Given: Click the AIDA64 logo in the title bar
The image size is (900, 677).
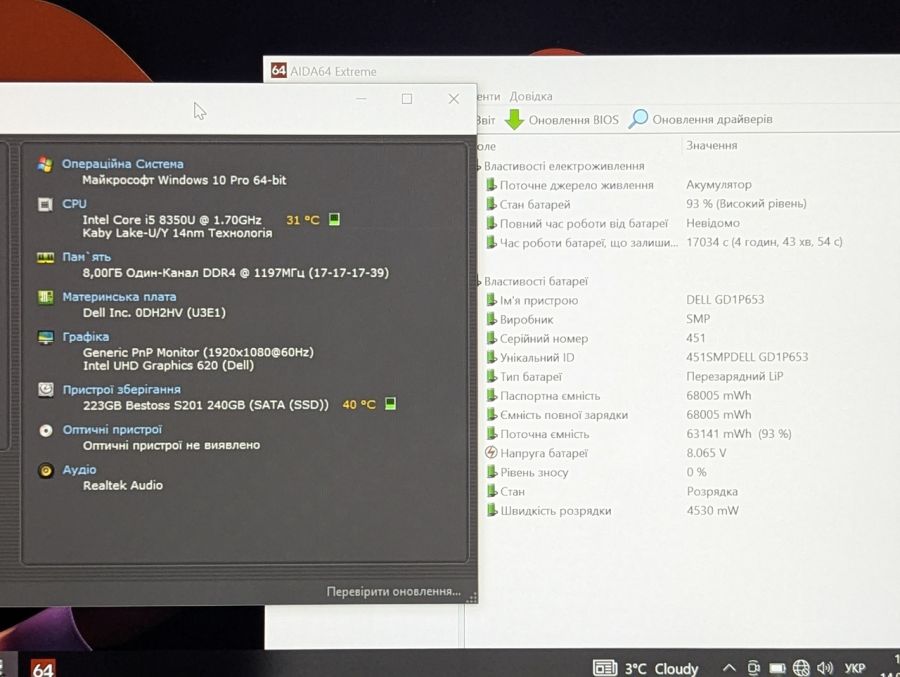Looking at the screenshot, I should click(x=278, y=70).
